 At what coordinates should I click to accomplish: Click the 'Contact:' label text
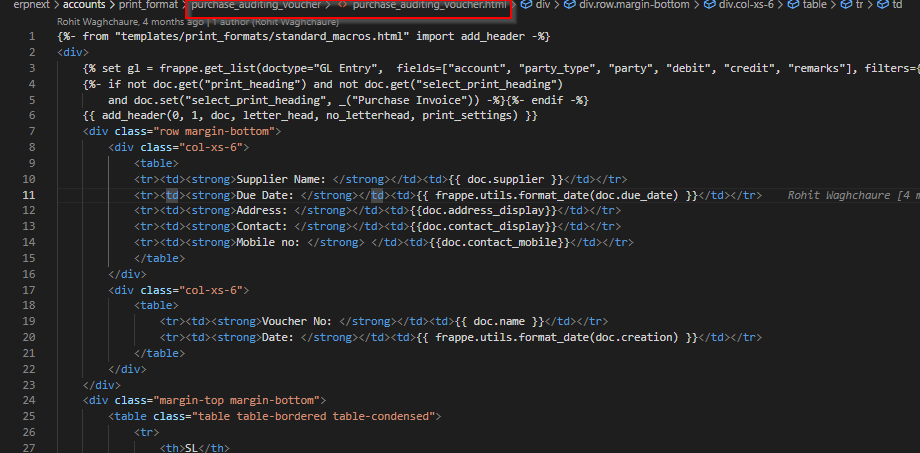pyautogui.click(x=262, y=226)
